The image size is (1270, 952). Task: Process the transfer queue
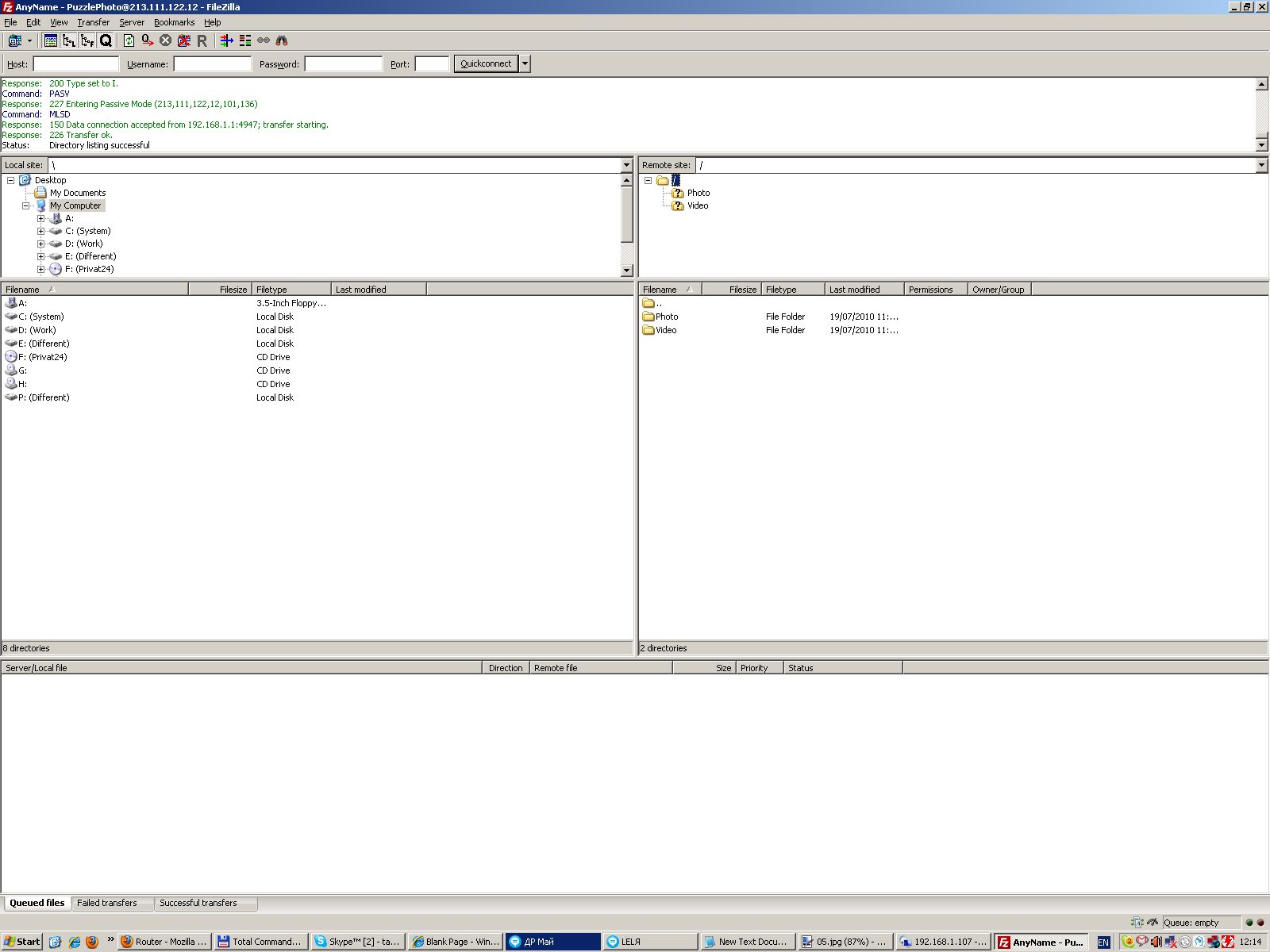147,40
